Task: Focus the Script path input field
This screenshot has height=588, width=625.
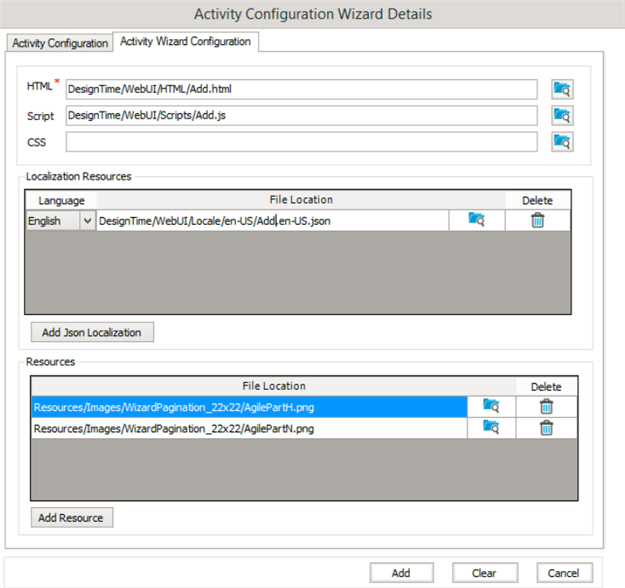Action: click(301, 116)
